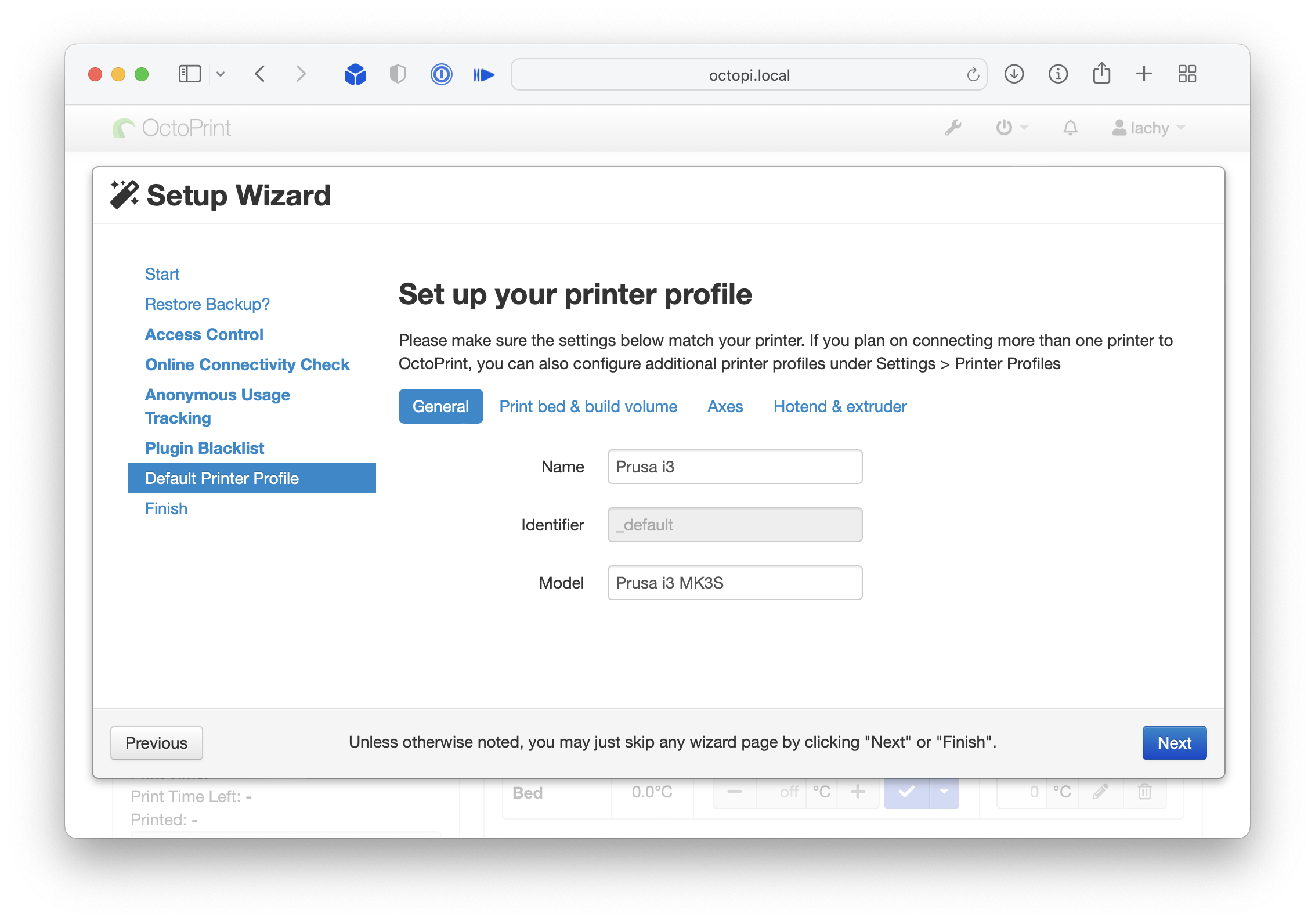Click the Bed row trash icon
Image resolution: width=1315 pixels, height=924 pixels.
[x=1144, y=792]
